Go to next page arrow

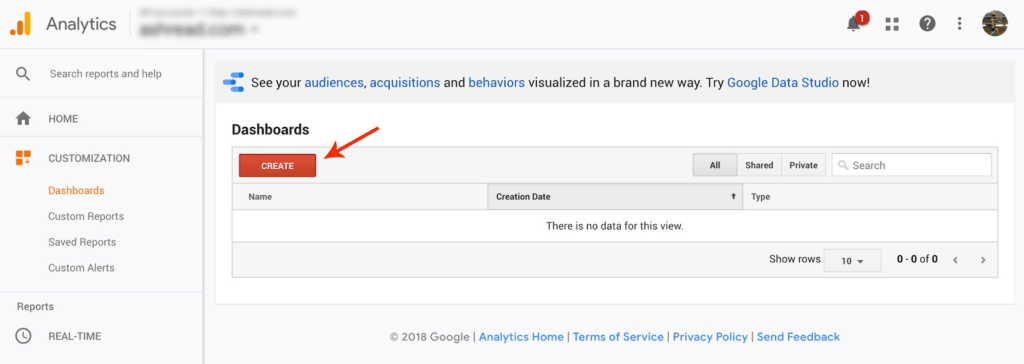pyautogui.click(x=983, y=260)
